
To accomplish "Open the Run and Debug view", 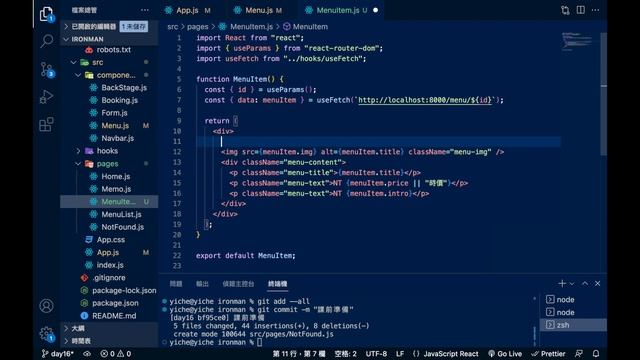I will [47, 97].
